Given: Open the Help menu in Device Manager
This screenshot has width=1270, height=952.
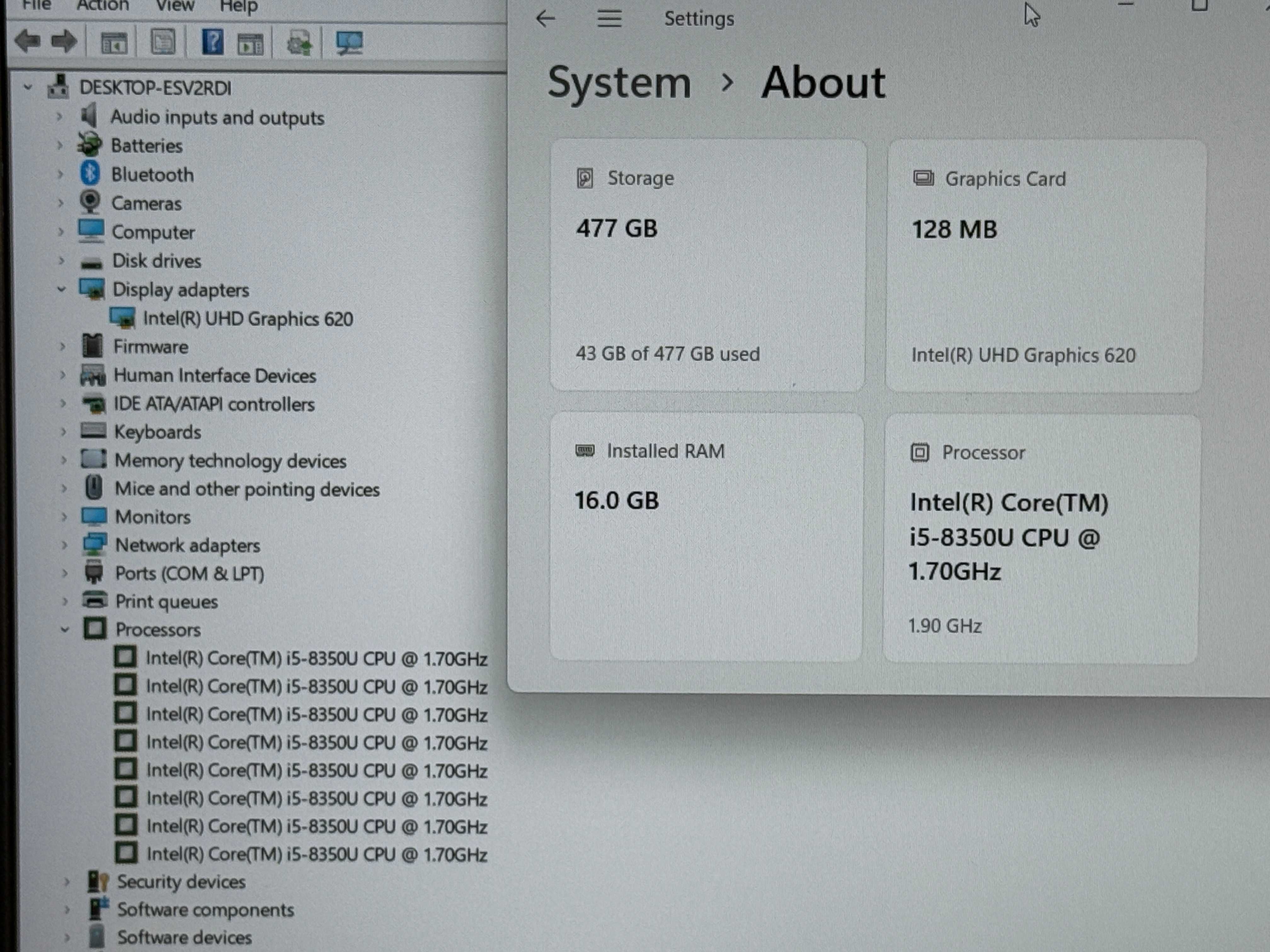Looking at the screenshot, I should 239,6.
